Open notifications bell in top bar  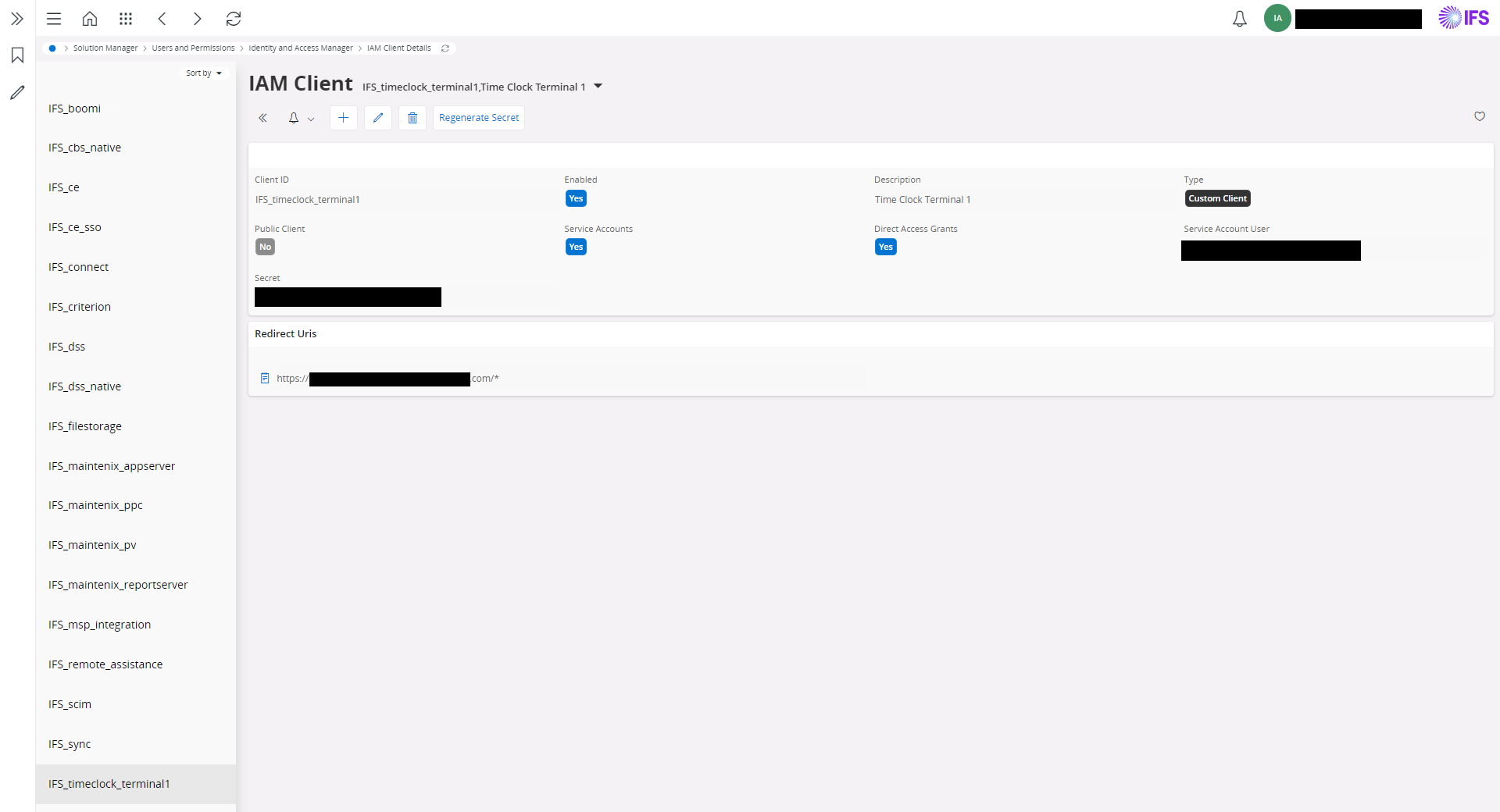[1240, 19]
